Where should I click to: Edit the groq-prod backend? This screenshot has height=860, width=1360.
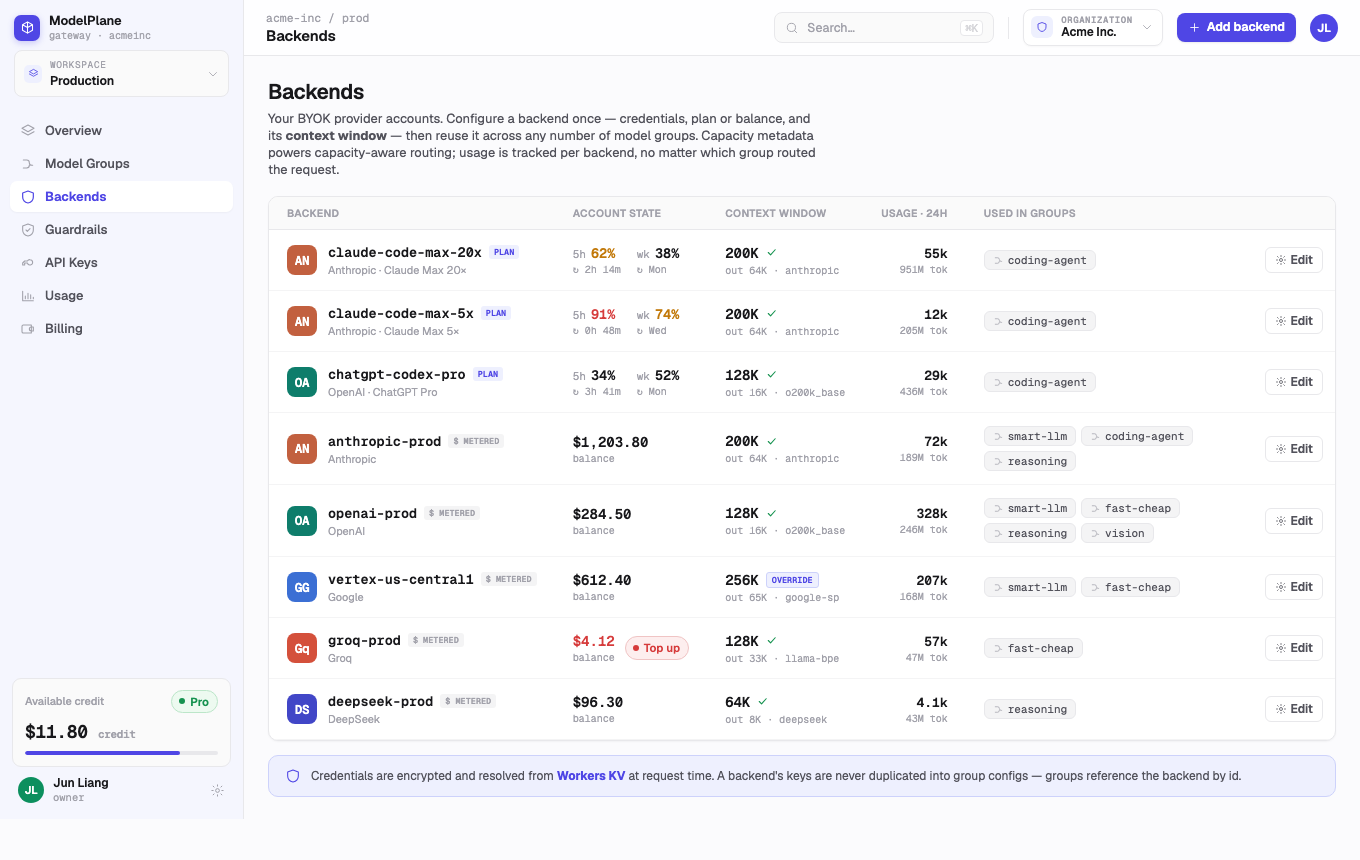1294,648
